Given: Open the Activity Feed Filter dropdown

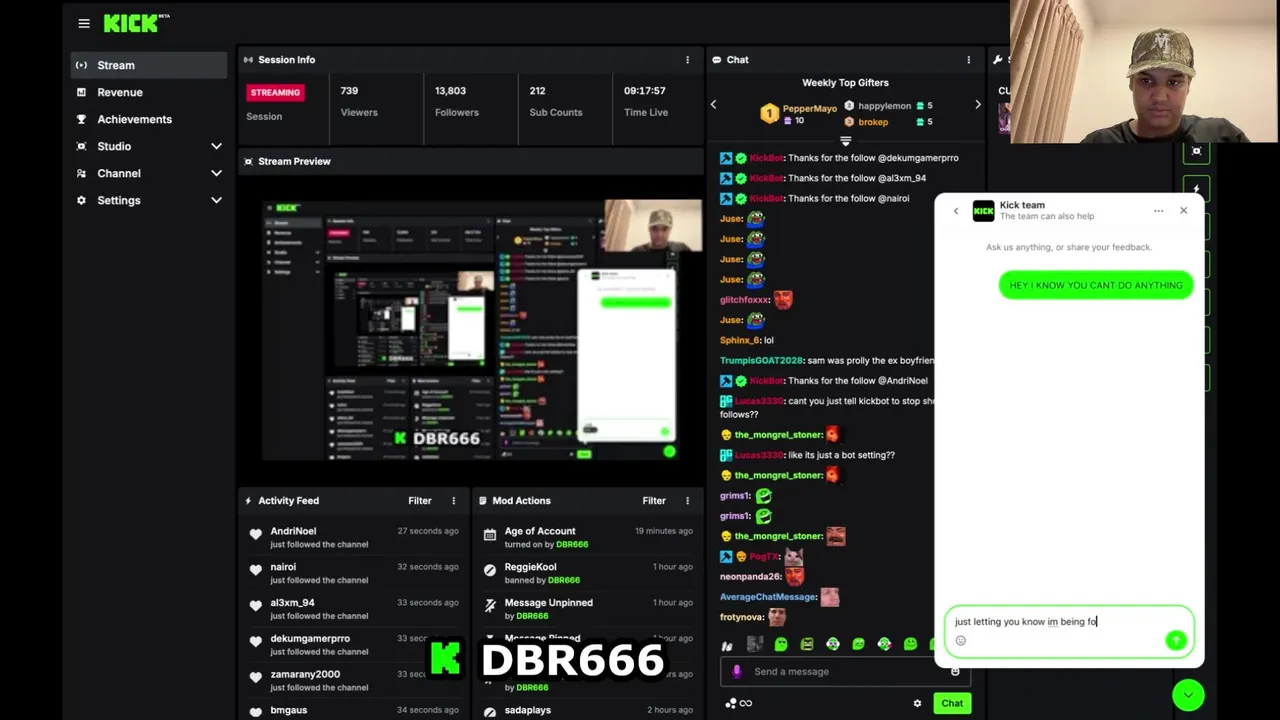Looking at the screenshot, I should (x=420, y=501).
